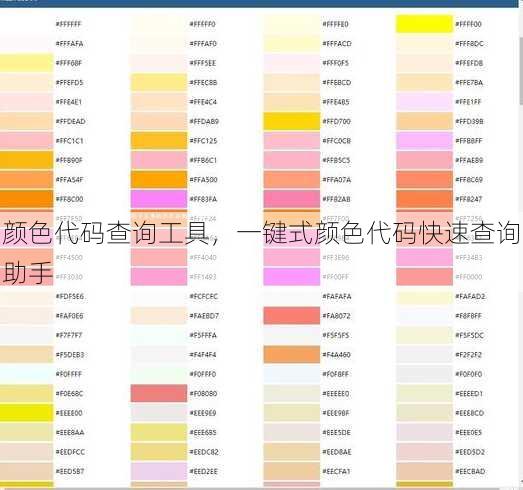The width and height of the screenshot is (523, 490).
Task: Click the #FFF8DC code label
Action: (x=469, y=43)
